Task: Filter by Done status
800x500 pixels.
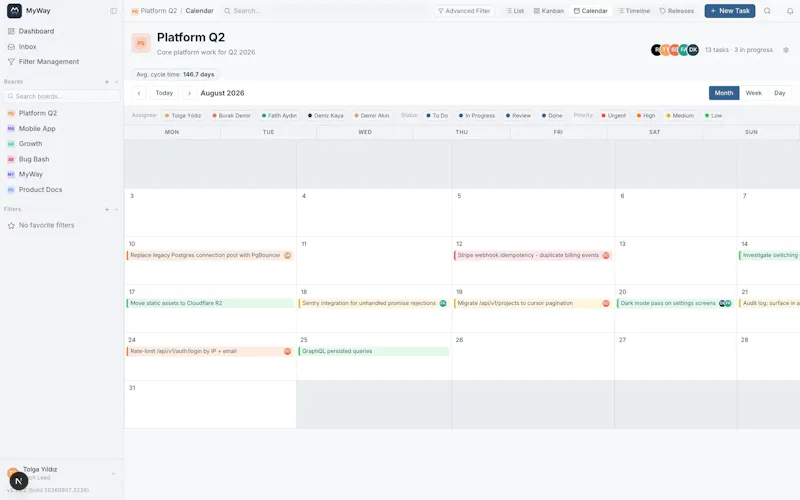Action: (552, 116)
